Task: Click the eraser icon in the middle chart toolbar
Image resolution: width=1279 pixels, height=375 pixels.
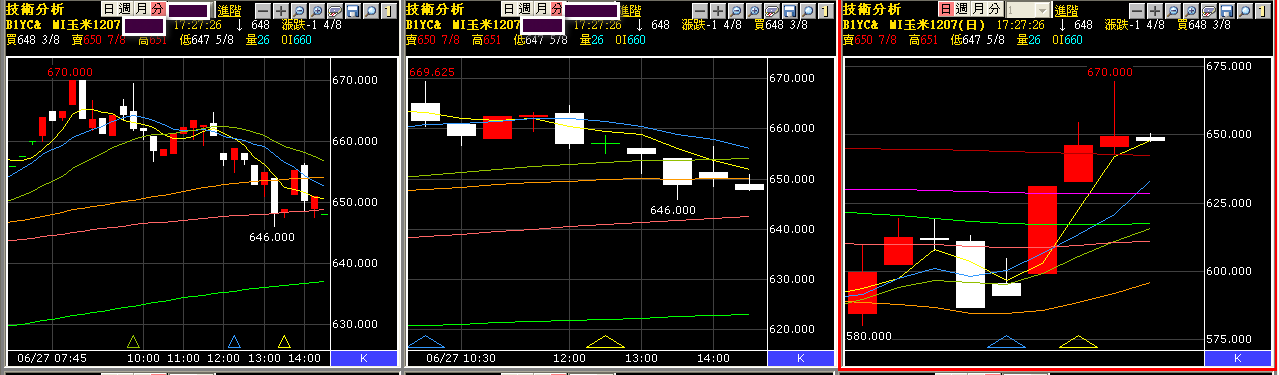Action: point(772,11)
